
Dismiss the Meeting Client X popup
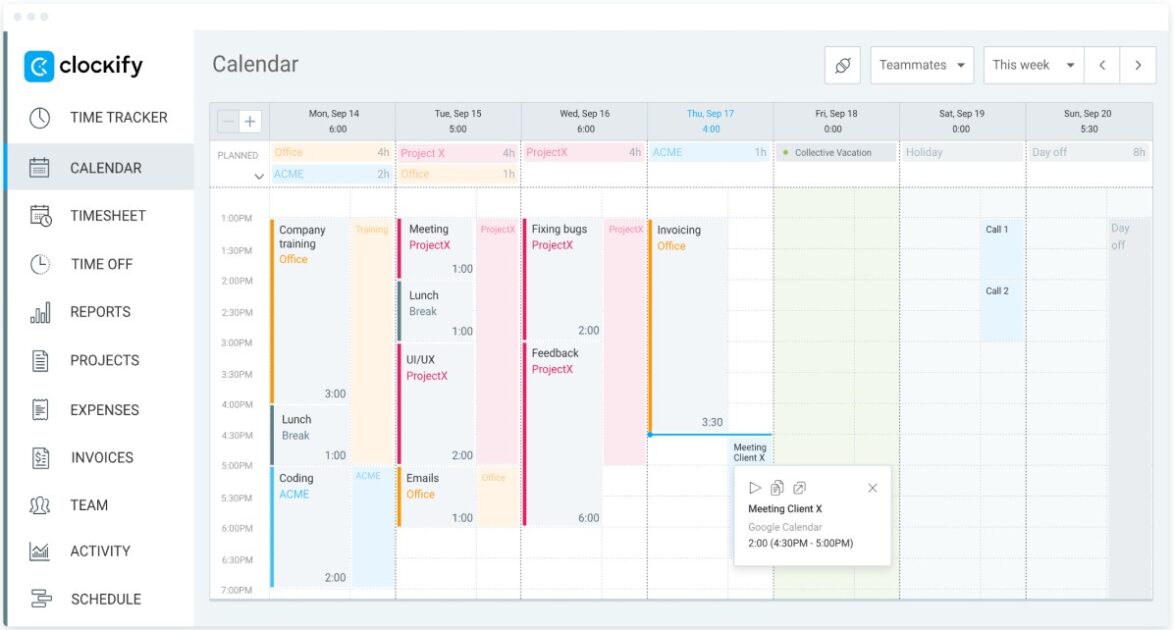pyautogui.click(x=871, y=488)
